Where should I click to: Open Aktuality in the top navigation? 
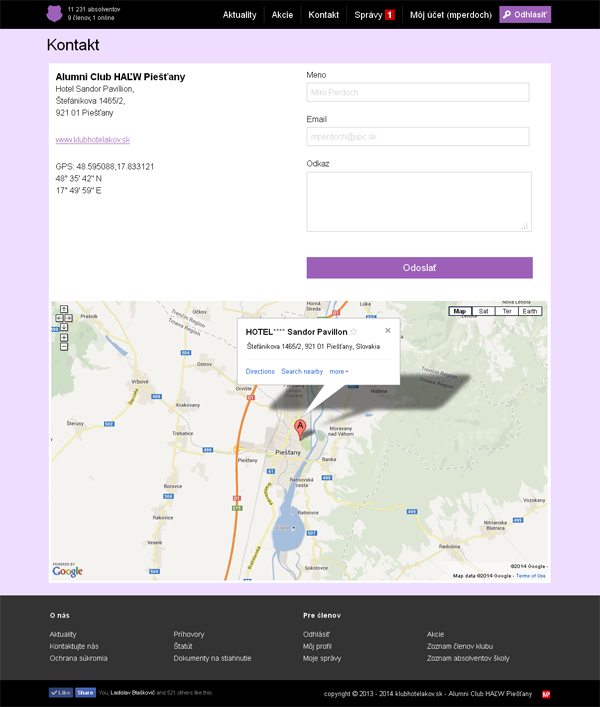tap(239, 15)
